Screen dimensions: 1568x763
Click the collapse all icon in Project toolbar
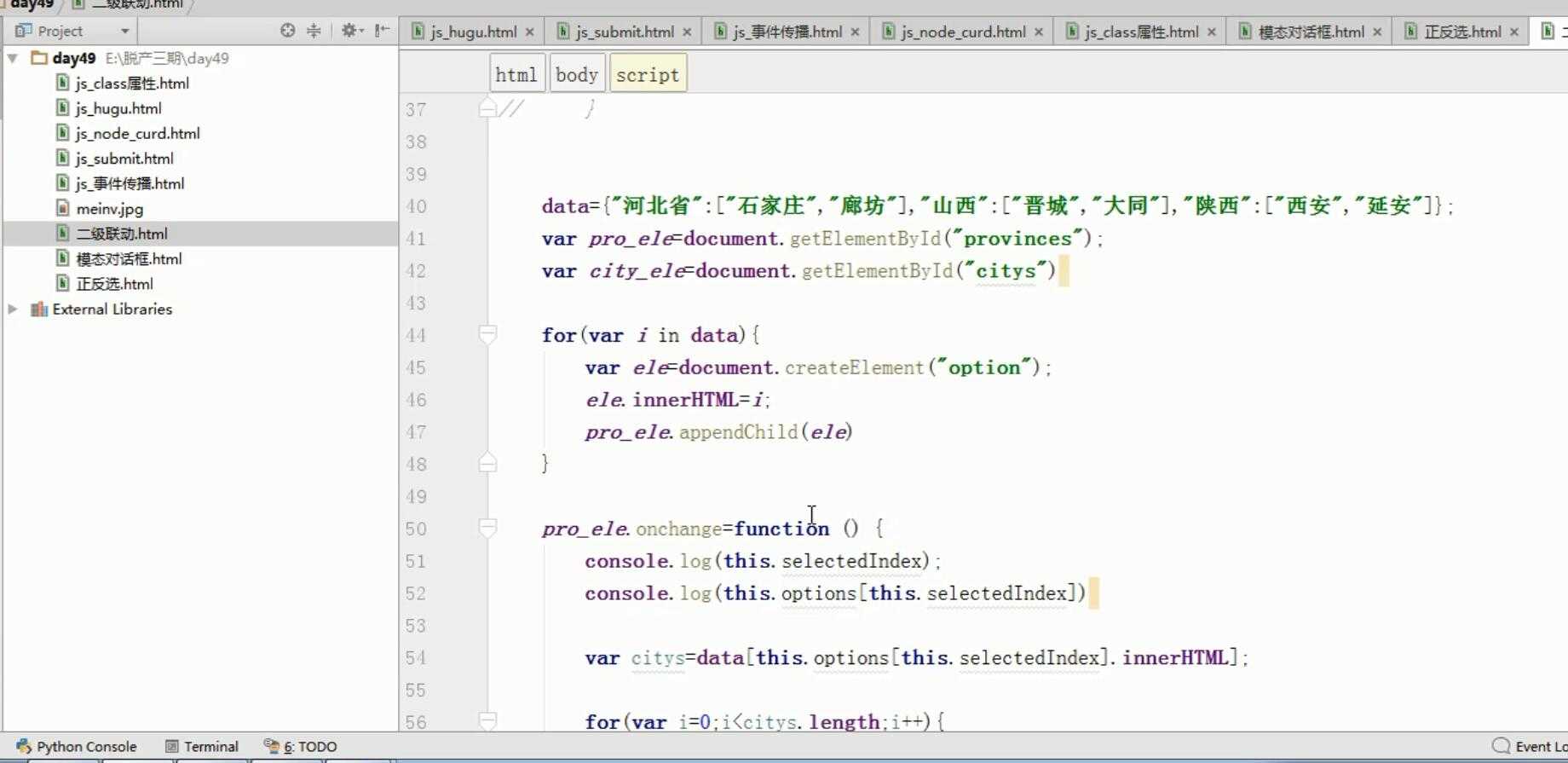[x=314, y=31]
